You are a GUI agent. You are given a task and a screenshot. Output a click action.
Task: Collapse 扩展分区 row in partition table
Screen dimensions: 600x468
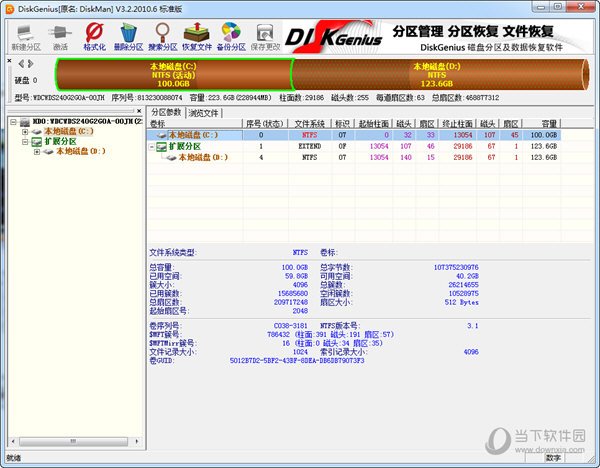pyautogui.click(x=152, y=147)
